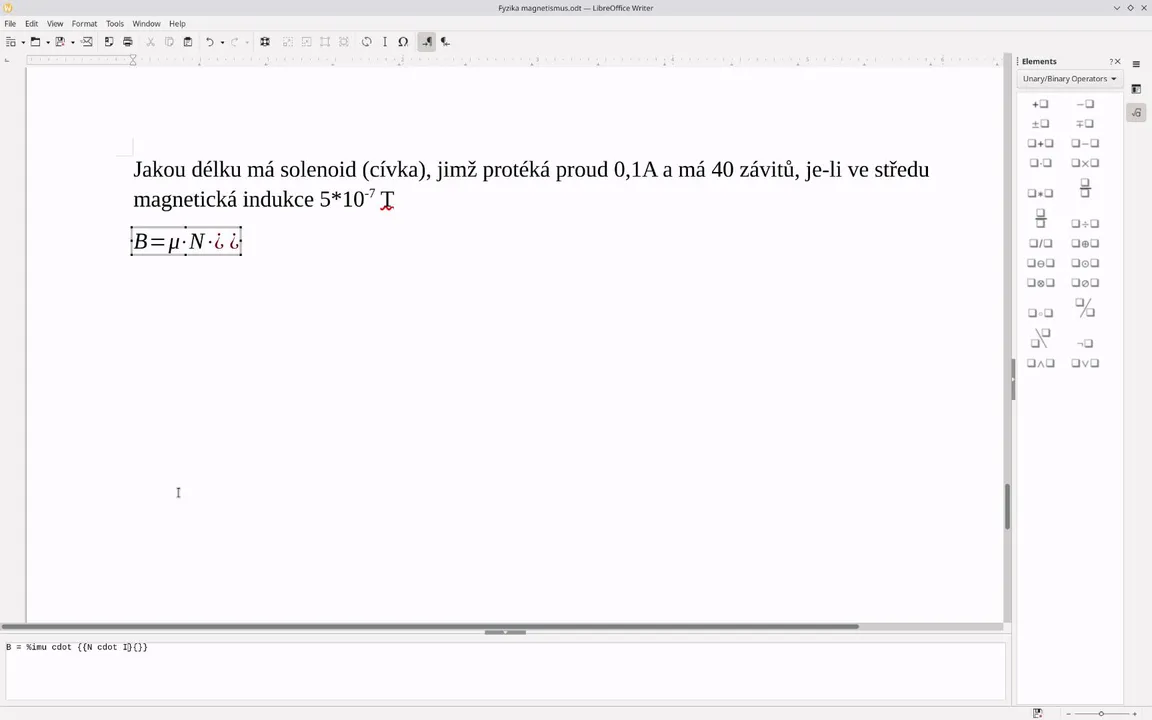1152x720 pixels.
Task: Insert the boolean NOT ¬ element
Action: pyautogui.click(x=1085, y=343)
